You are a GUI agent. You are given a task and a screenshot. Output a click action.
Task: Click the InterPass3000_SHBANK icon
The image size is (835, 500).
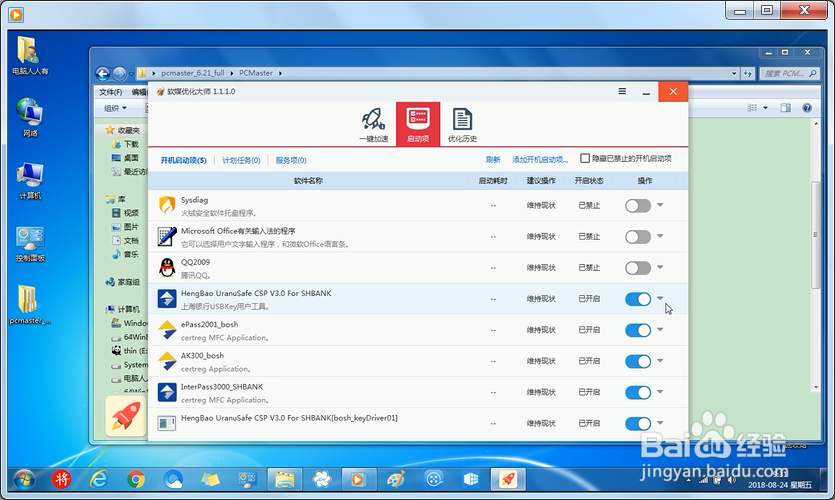click(x=167, y=392)
